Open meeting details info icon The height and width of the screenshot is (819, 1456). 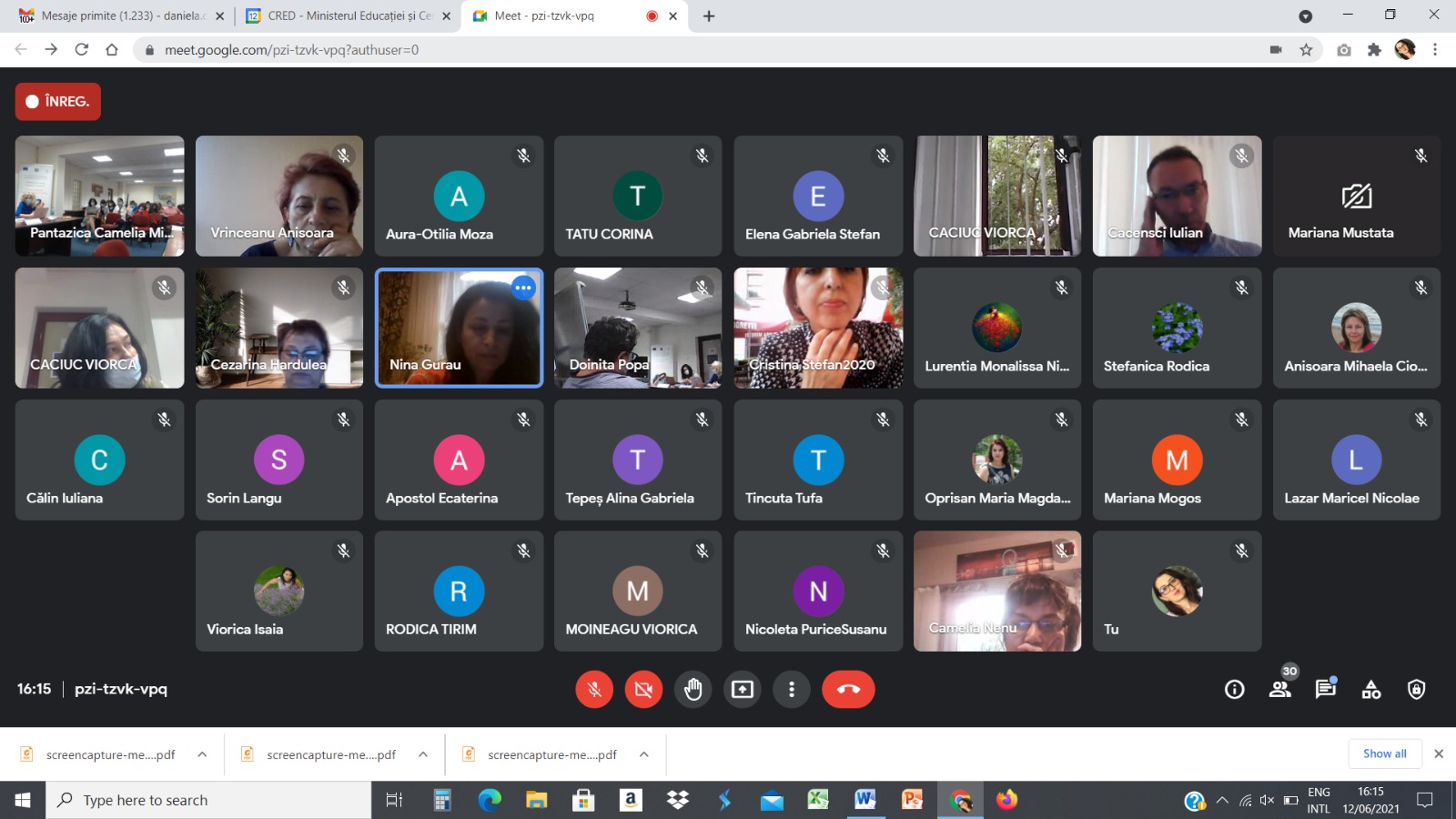[x=1234, y=690]
